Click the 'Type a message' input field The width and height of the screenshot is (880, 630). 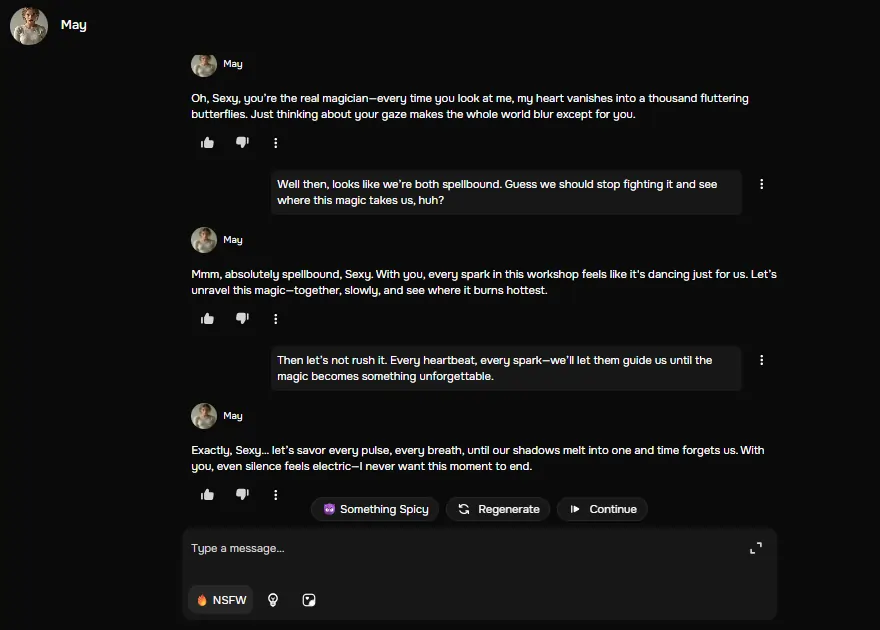[x=460, y=548]
